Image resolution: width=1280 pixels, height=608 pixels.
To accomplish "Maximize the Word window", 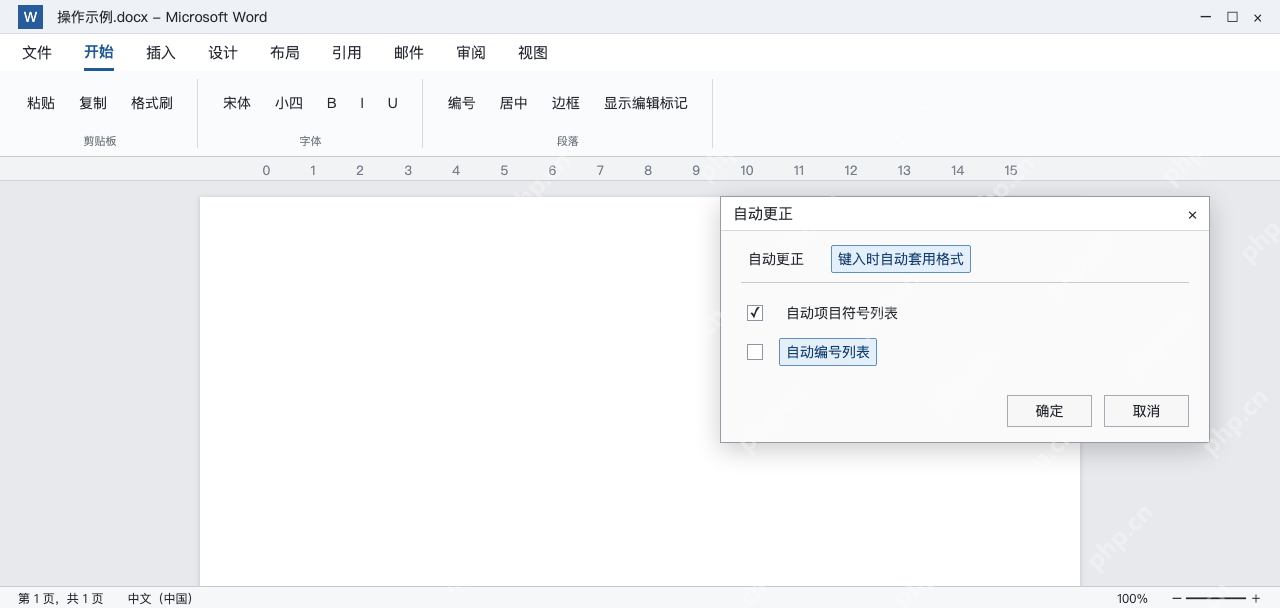I will click(1232, 17).
